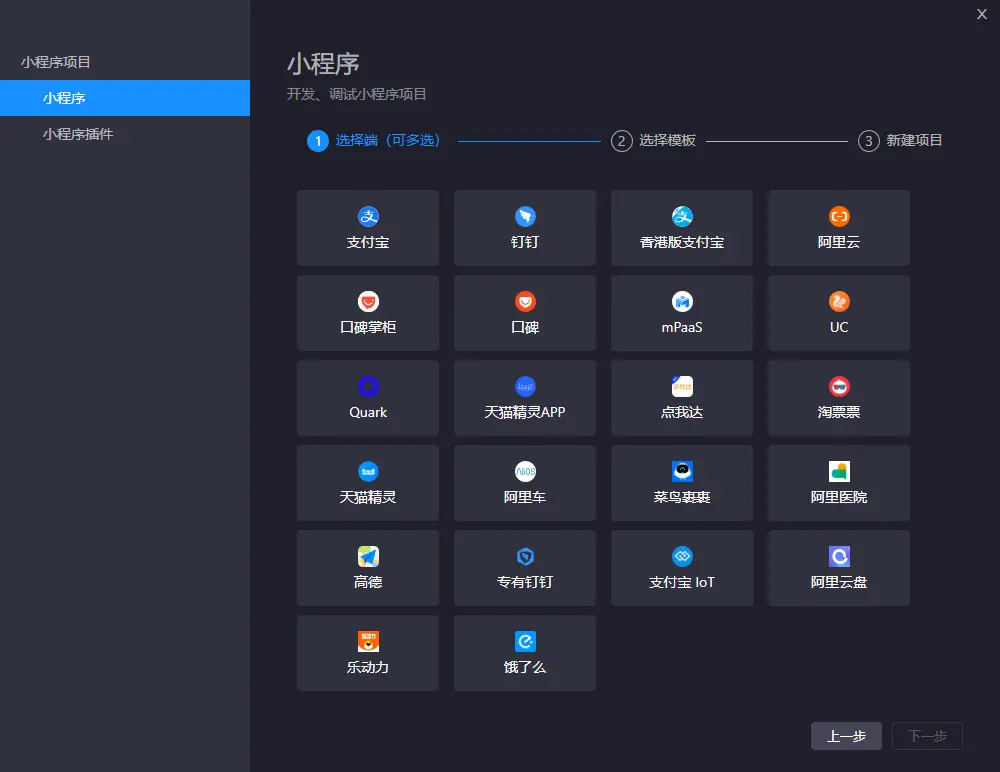Select the 饿了么 (Eleme) icon
1000x772 pixels.
524,653
